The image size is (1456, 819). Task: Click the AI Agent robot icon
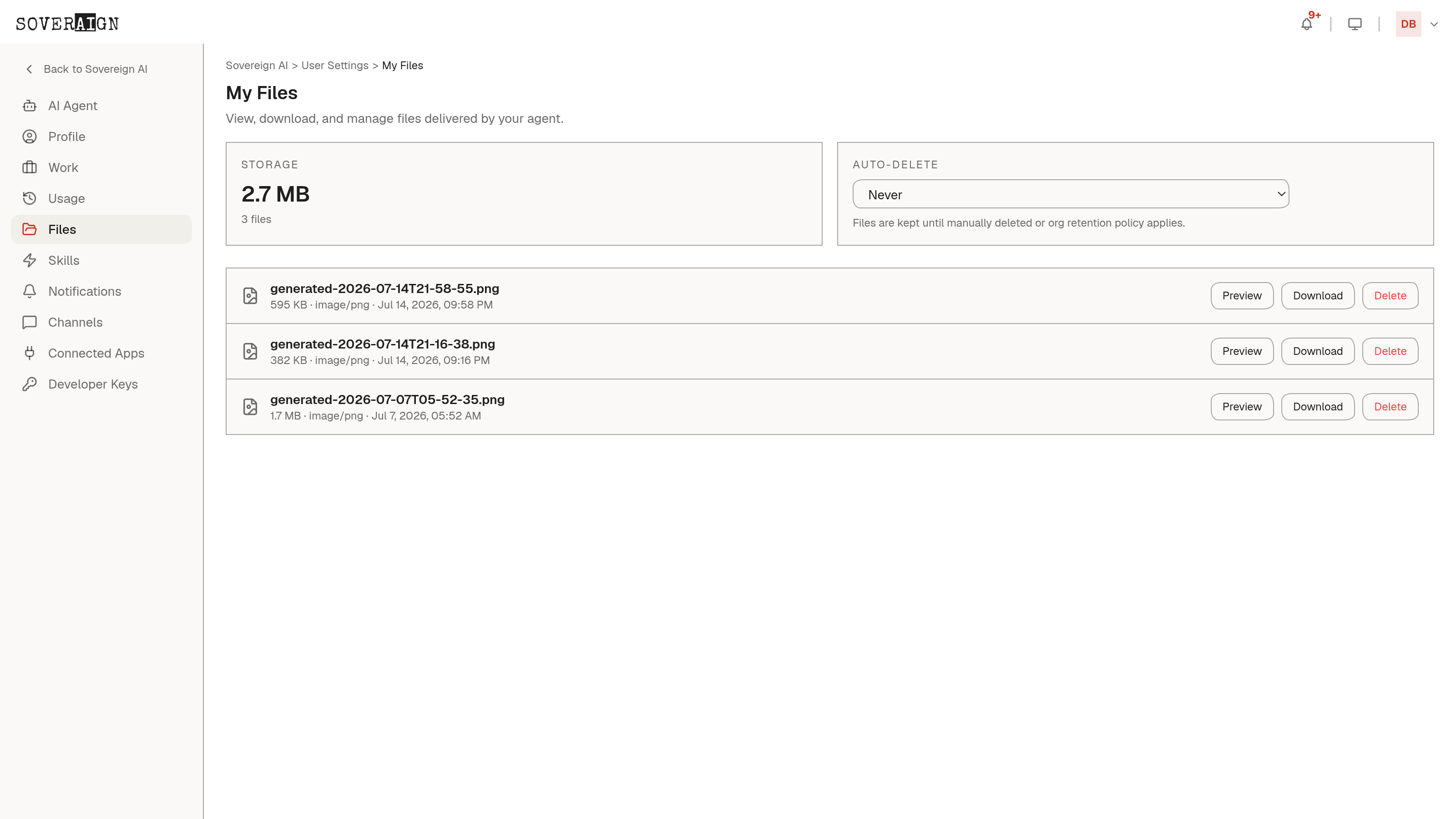30,106
